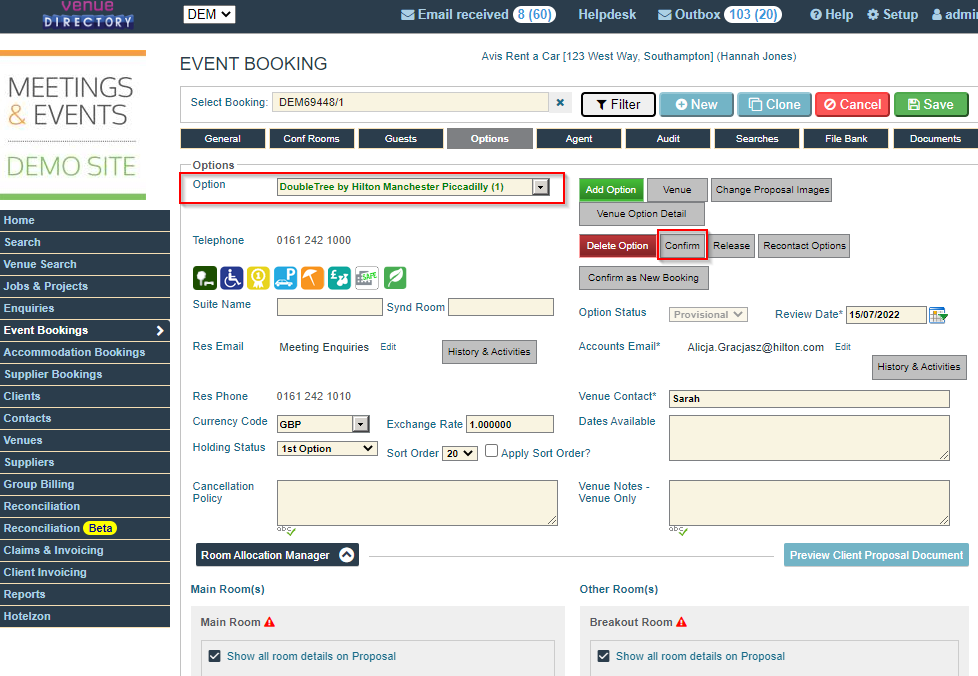Uncheck Show all room details under Breakout Room

pyautogui.click(x=603, y=656)
